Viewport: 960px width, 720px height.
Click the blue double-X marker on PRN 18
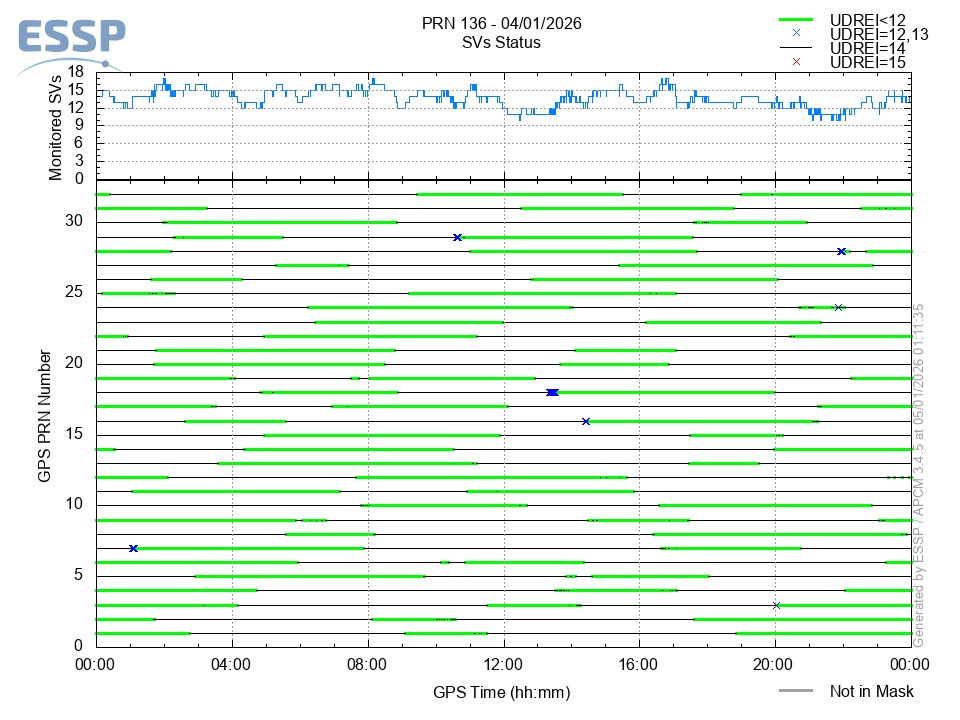coord(552,392)
